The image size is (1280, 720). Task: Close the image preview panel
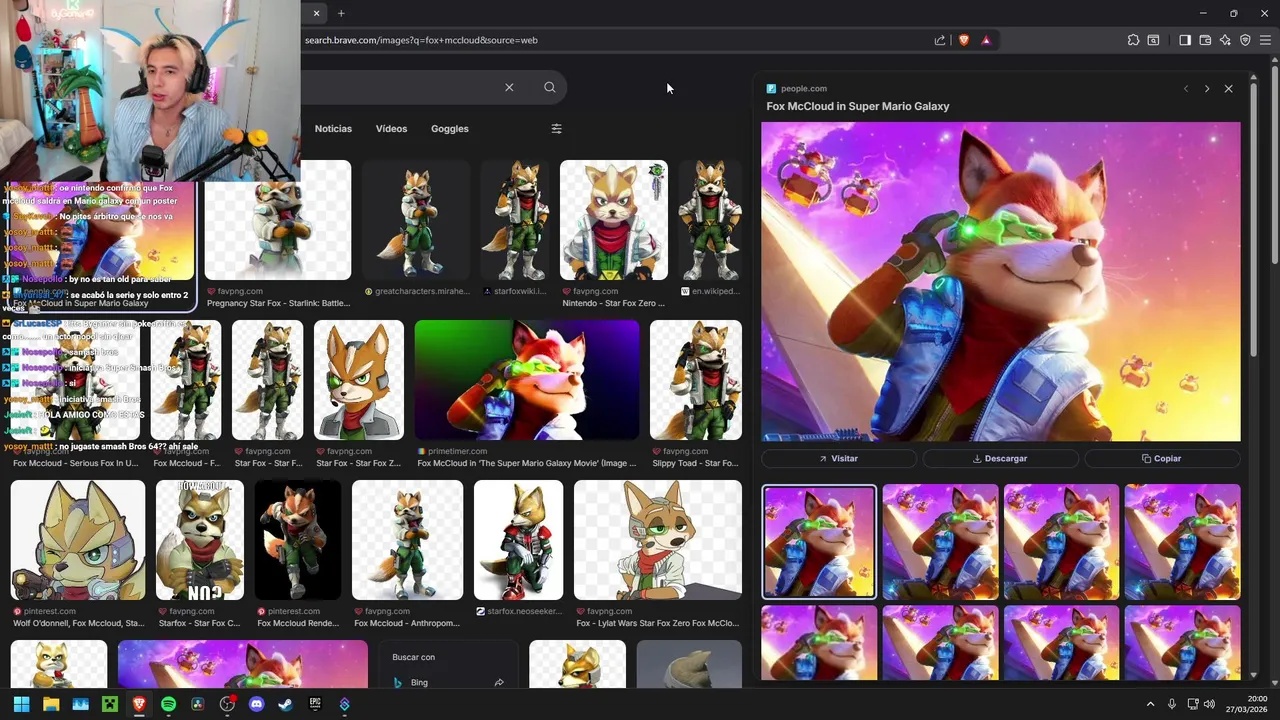coord(1229,88)
